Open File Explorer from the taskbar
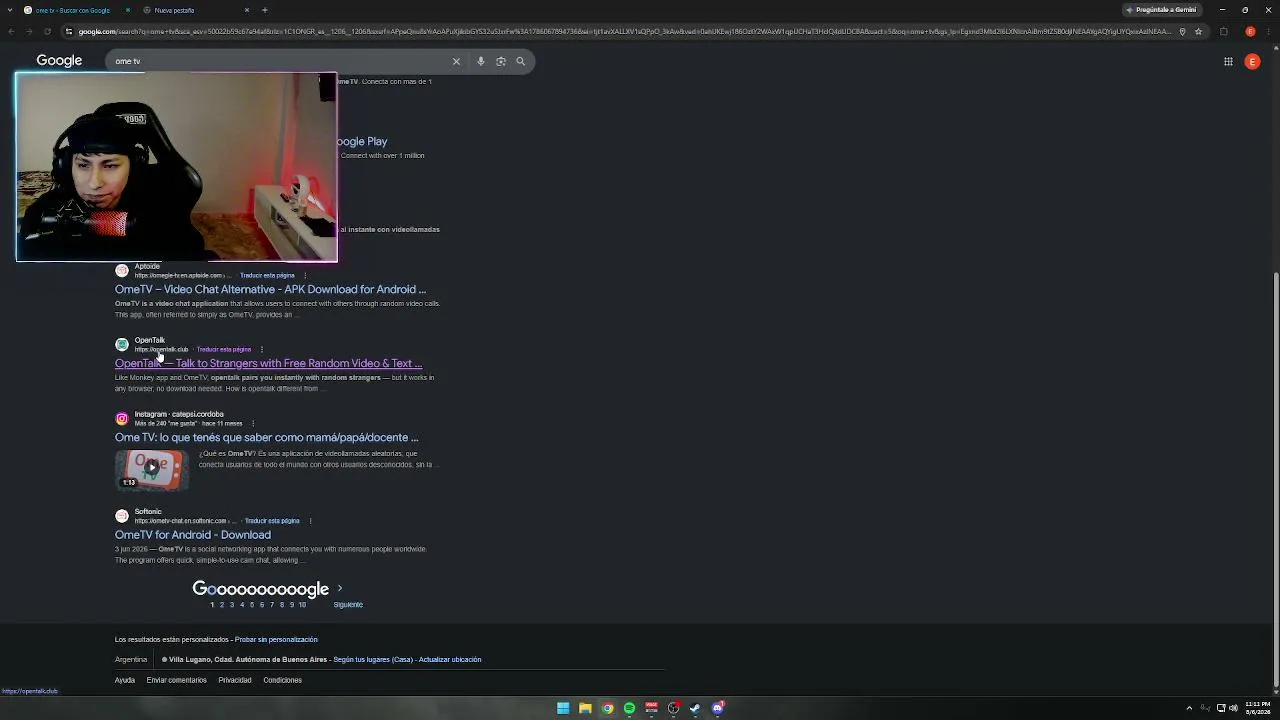The width and height of the screenshot is (1280, 720). click(585, 708)
